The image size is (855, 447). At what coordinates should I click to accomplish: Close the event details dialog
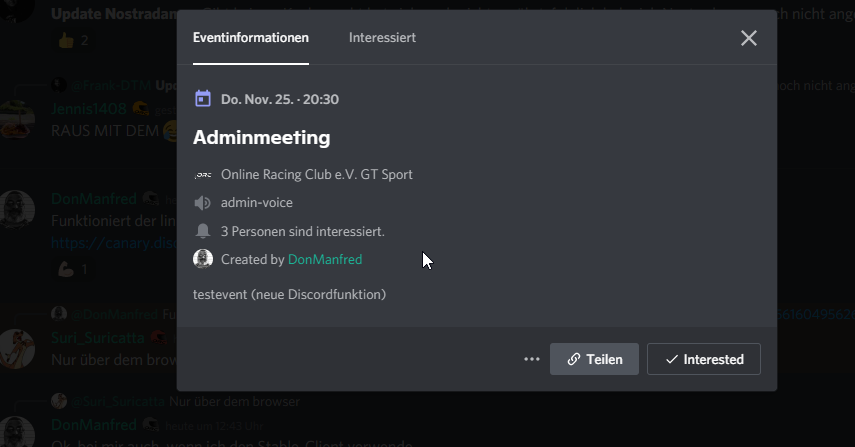748,38
